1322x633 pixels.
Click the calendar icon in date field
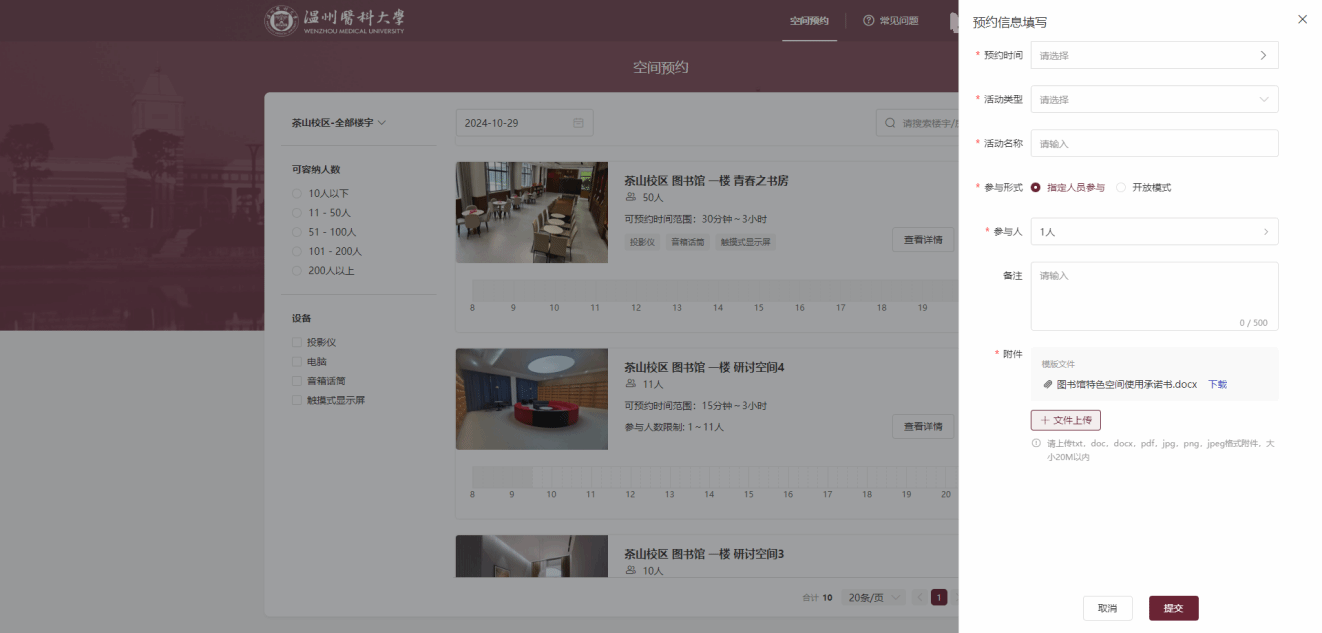point(578,123)
